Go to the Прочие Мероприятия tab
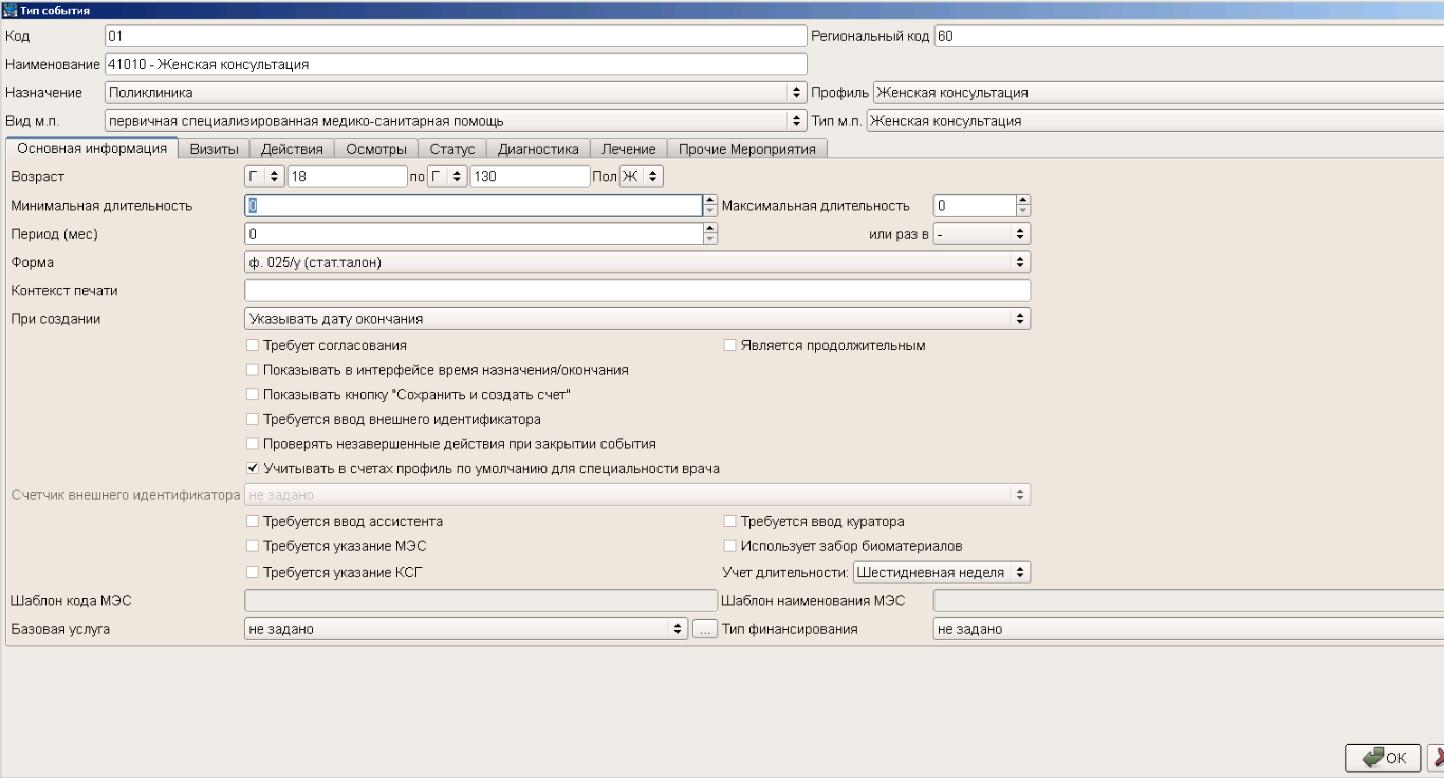 (x=747, y=149)
